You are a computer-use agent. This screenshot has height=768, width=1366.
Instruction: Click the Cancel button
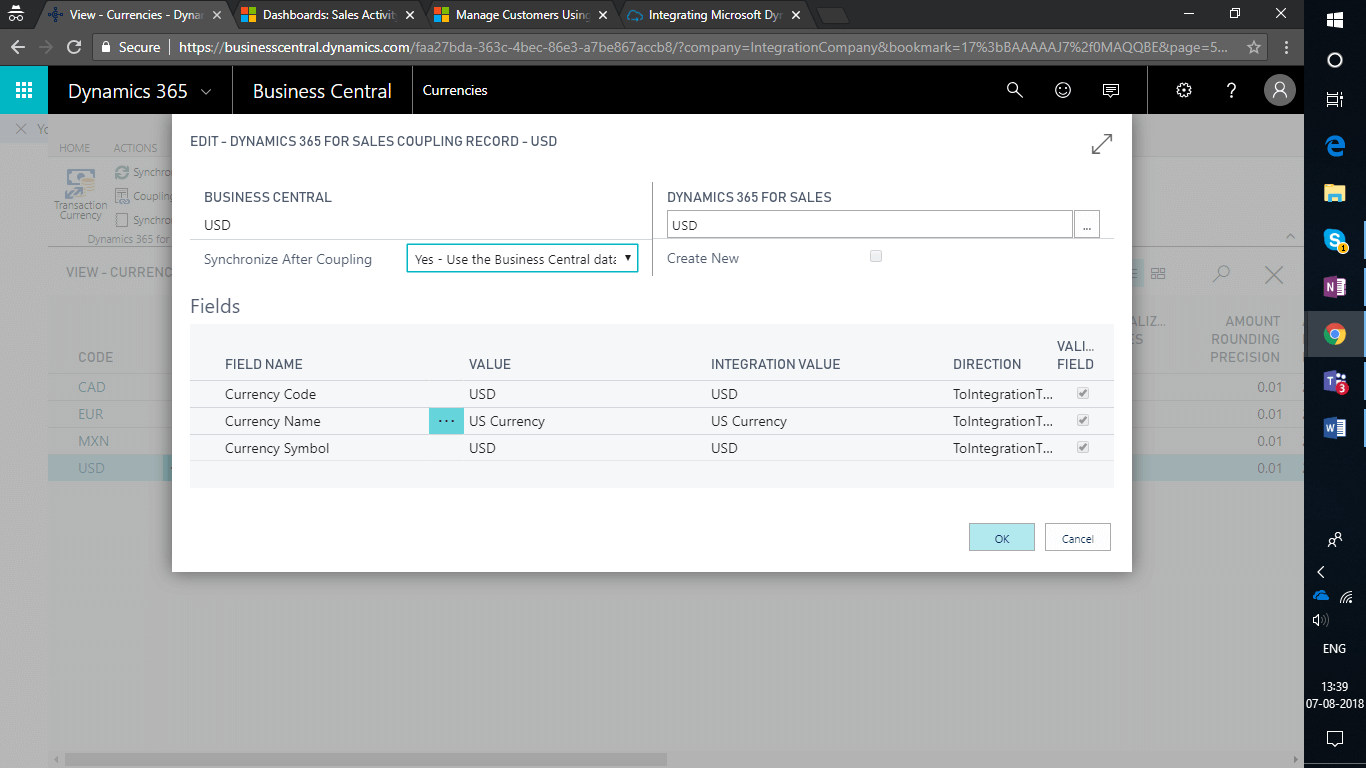click(1077, 537)
